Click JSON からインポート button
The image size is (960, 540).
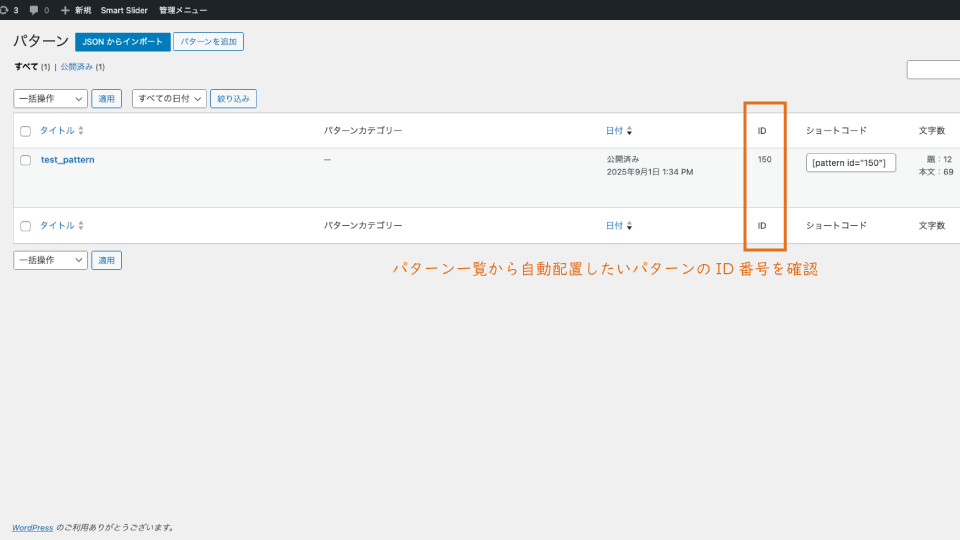(x=122, y=42)
